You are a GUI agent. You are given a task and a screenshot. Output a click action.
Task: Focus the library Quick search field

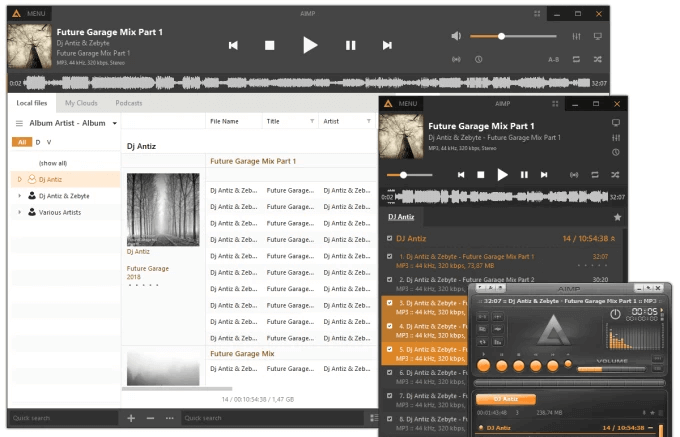[272, 418]
